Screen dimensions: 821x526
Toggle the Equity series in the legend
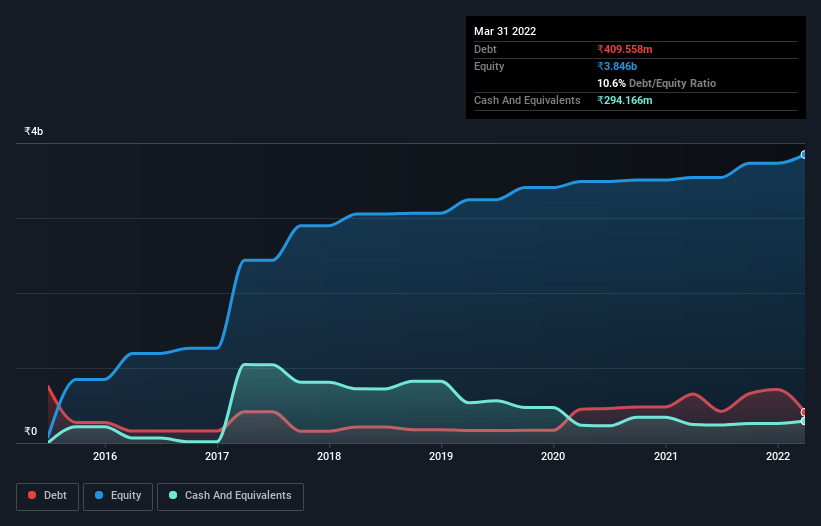[118, 496]
